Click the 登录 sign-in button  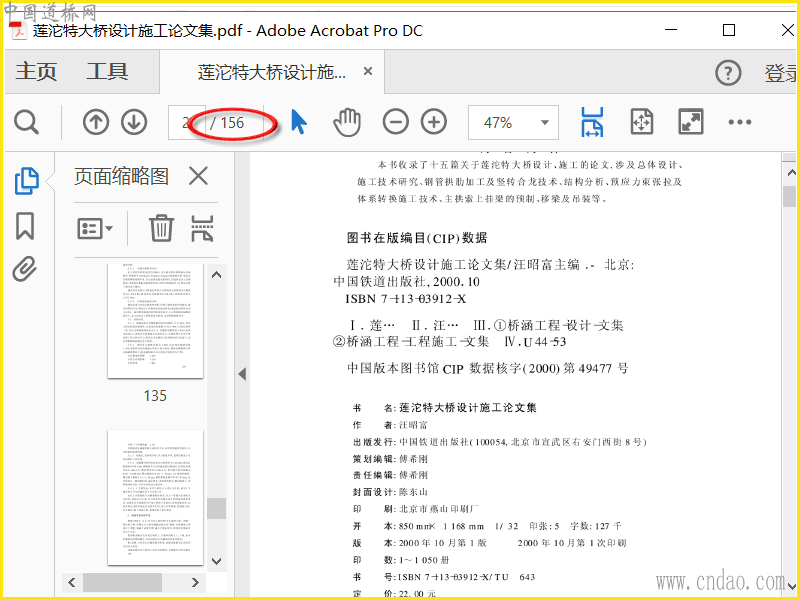781,73
